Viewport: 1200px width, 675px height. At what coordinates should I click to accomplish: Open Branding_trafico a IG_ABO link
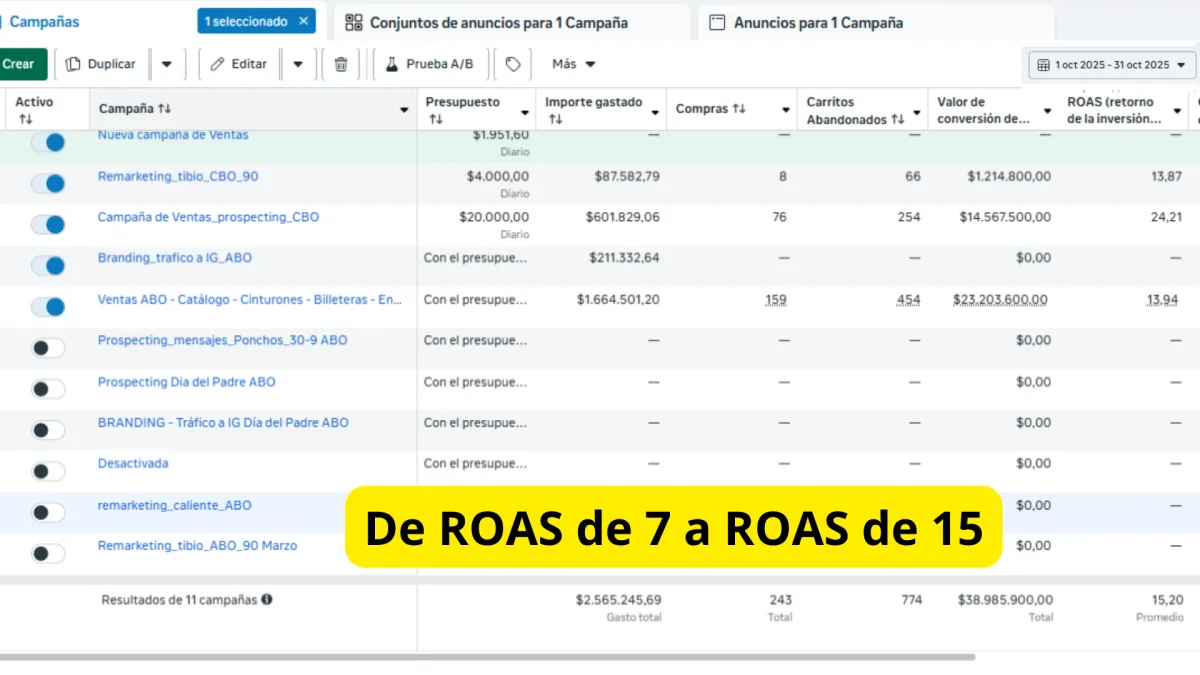(x=175, y=258)
